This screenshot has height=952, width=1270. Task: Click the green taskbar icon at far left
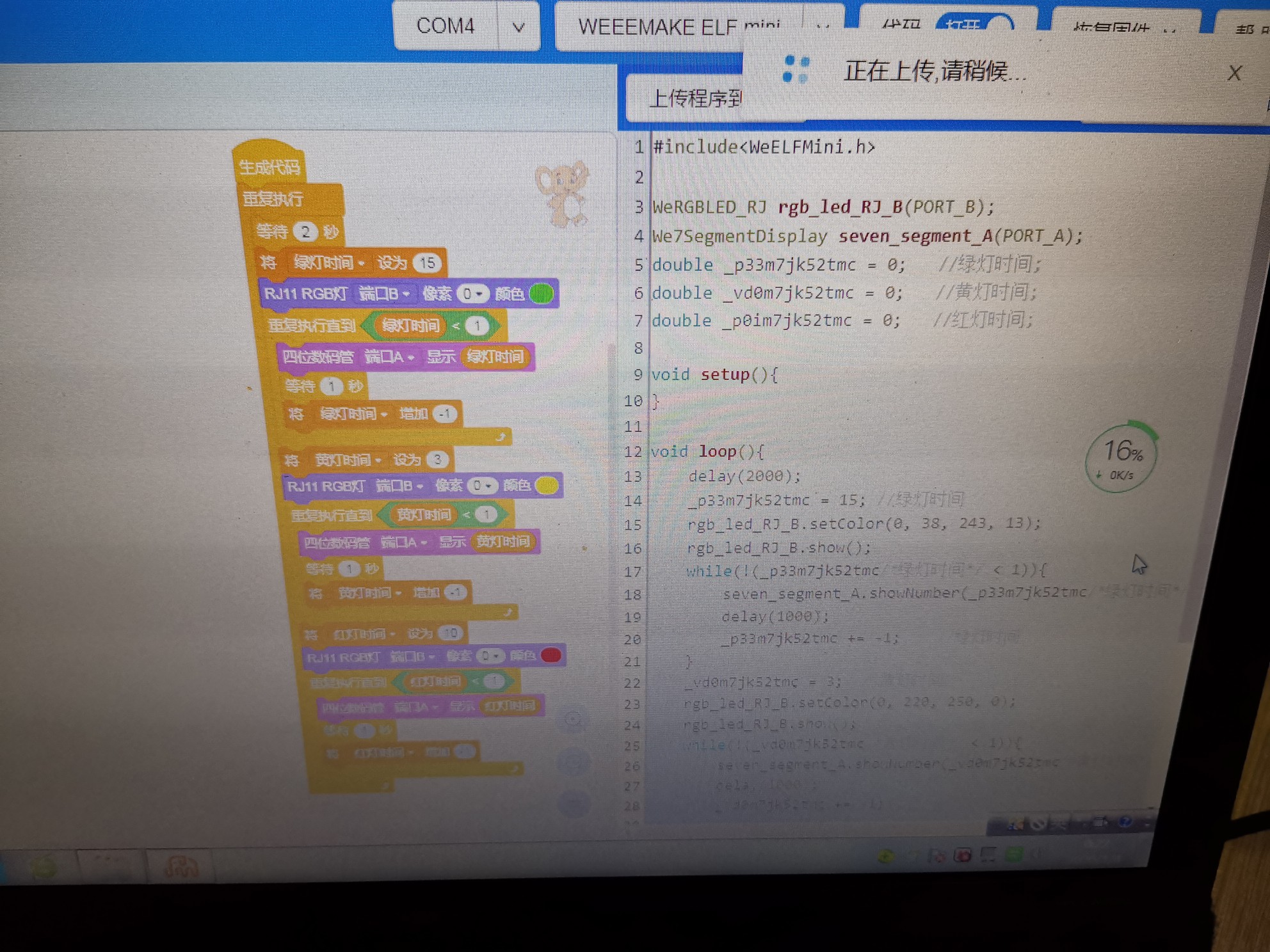pyautogui.click(x=44, y=867)
